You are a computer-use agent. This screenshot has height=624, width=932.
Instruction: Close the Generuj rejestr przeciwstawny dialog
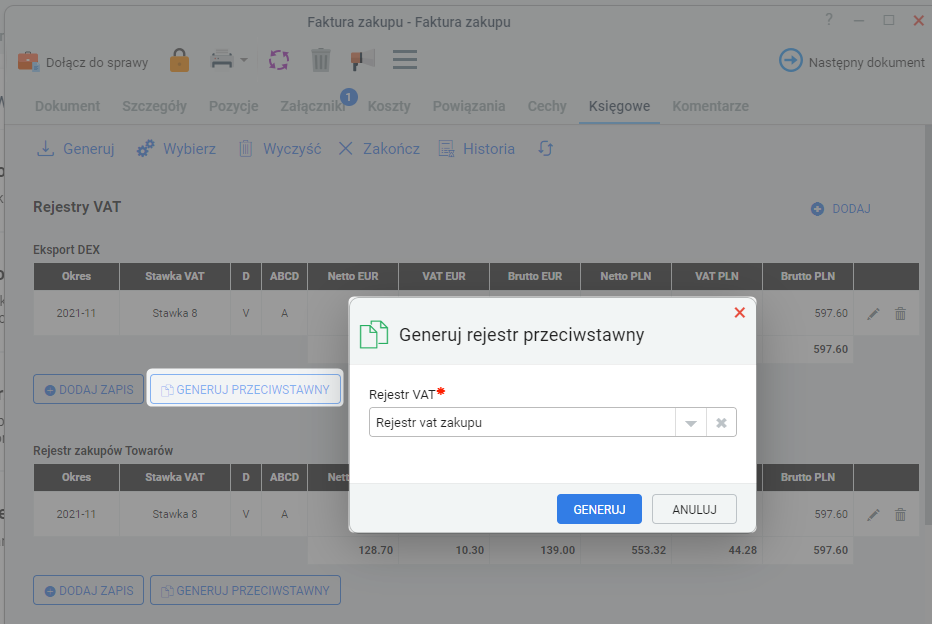(739, 313)
